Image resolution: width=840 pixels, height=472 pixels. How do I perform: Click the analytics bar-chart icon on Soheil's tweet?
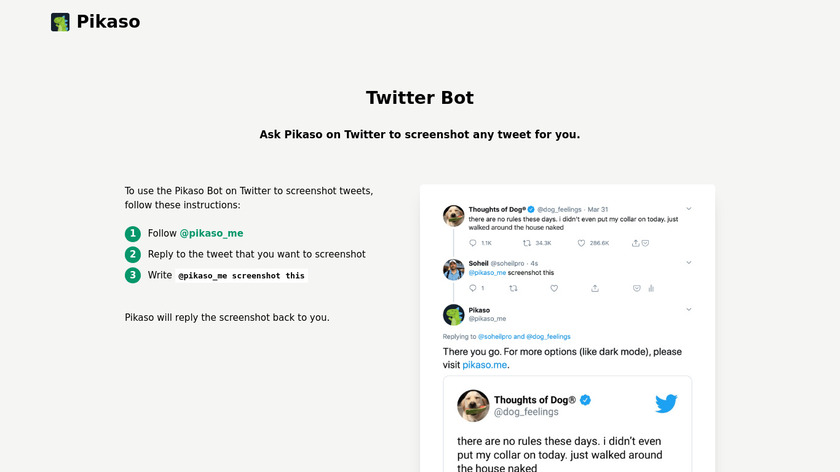pos(651,288)
